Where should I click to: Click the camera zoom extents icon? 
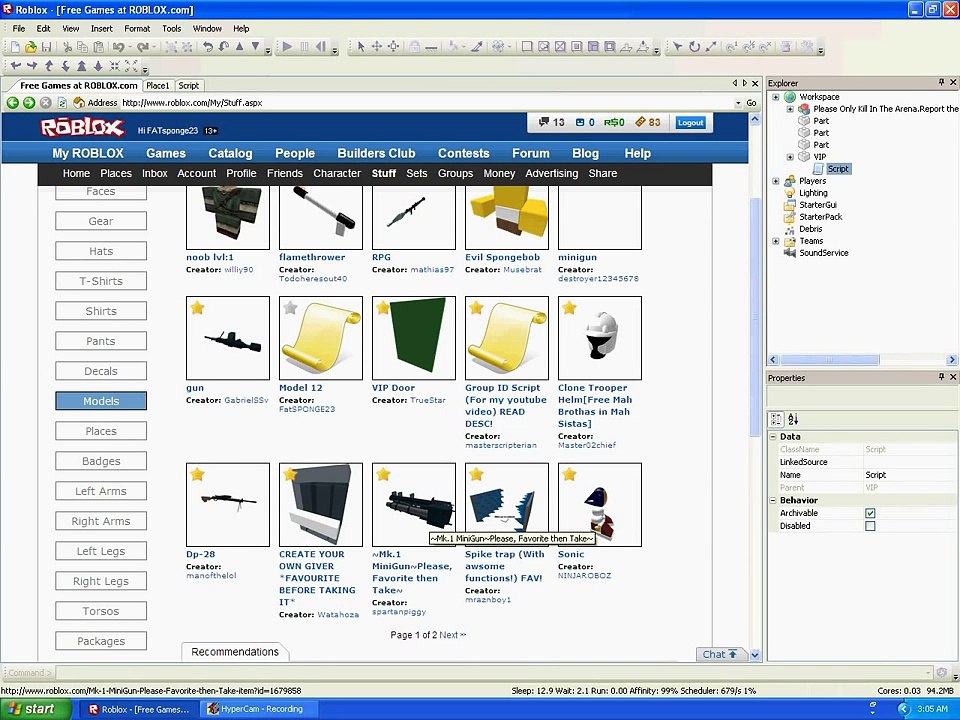pyautogui.click(x=131, y=66)
